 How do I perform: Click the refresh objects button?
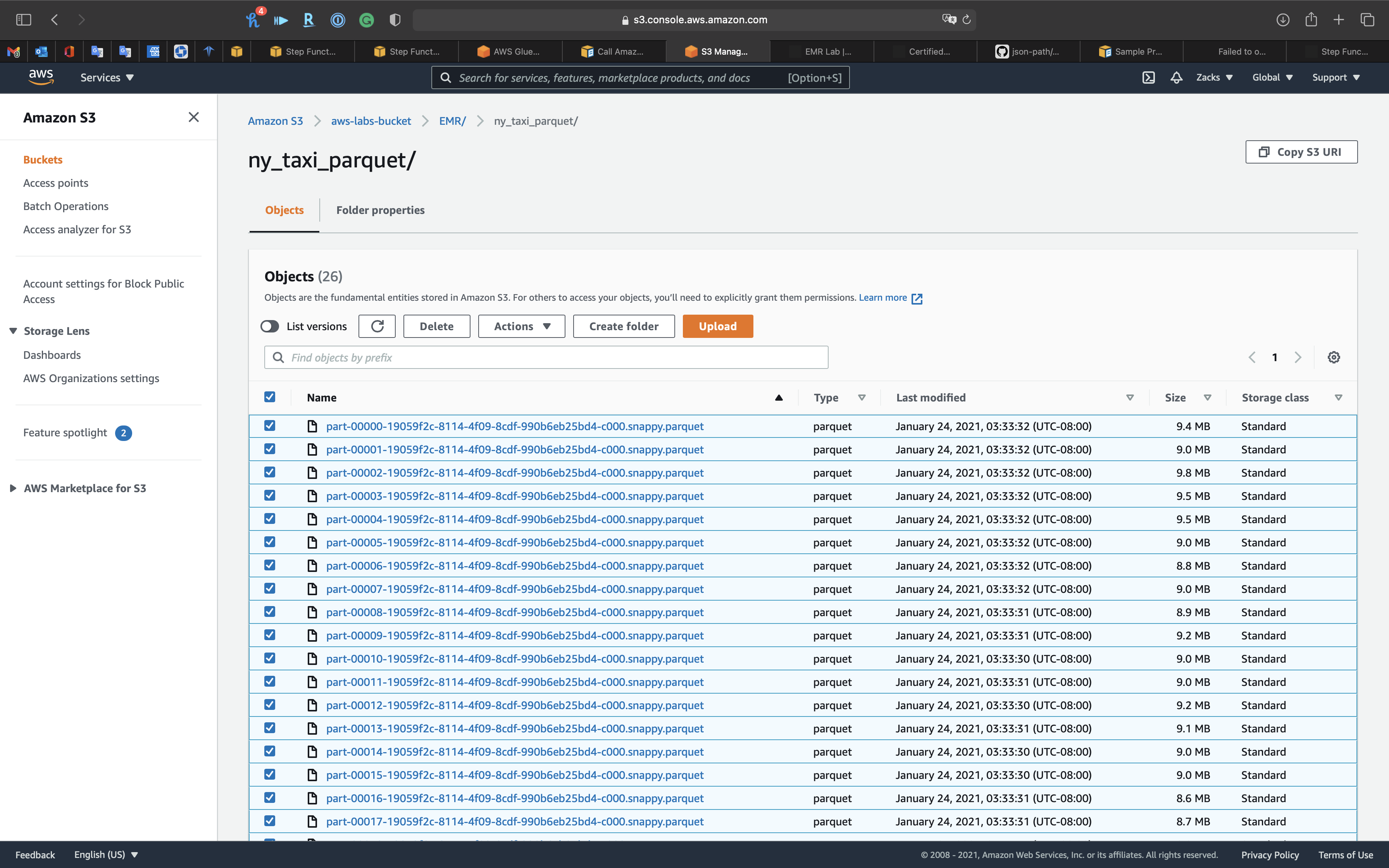377,326
